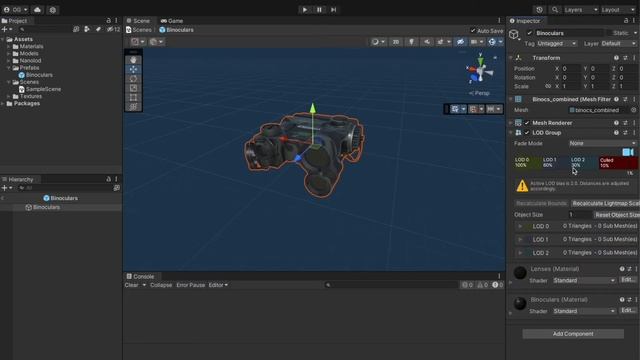Expand the Materials folder in Project
Image resolution: width=640 pixels, height=360 pixels.
pos(9,47)
